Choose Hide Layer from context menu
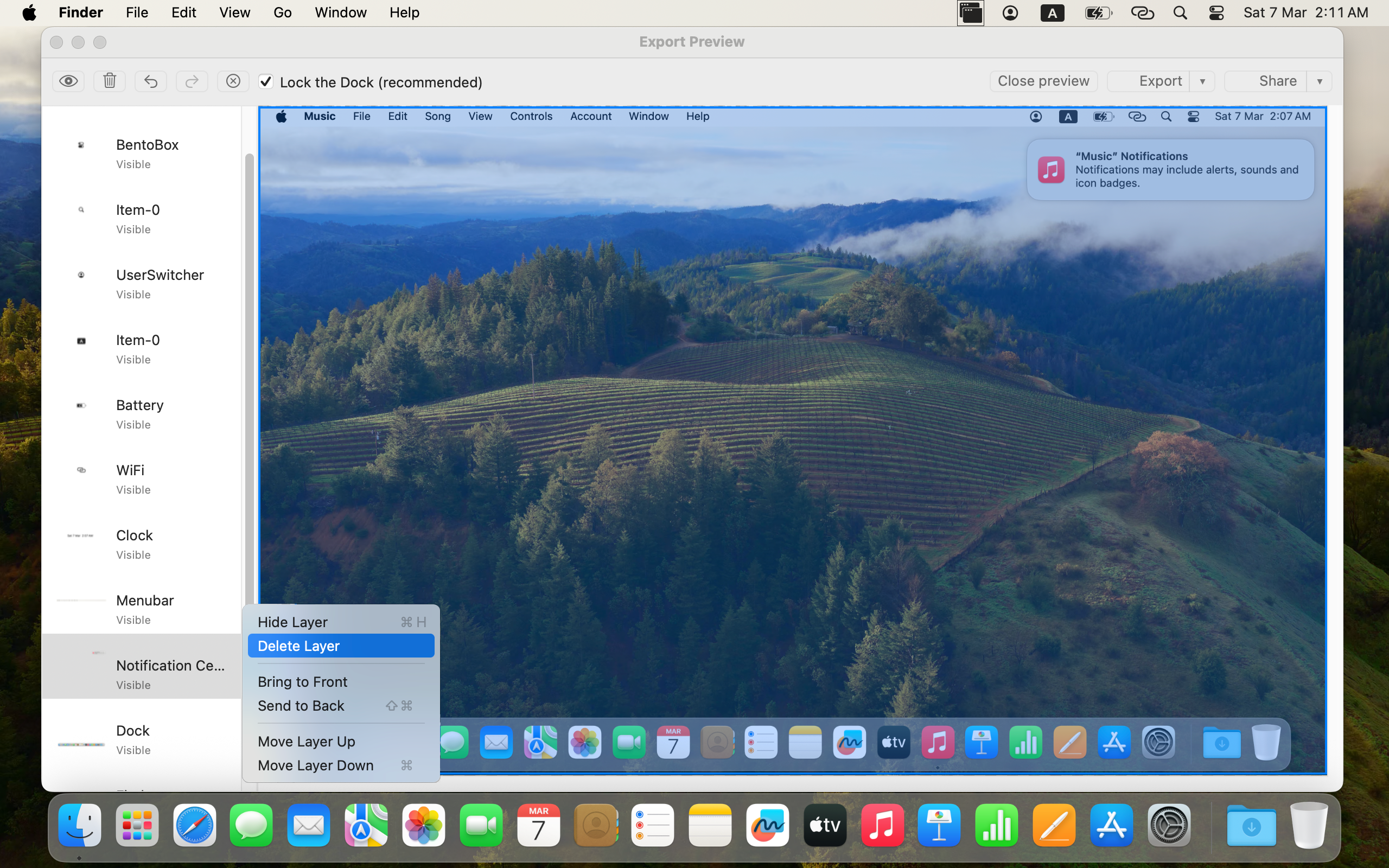Viewport: 1389px width, 868px height. [x=340, y=622]
